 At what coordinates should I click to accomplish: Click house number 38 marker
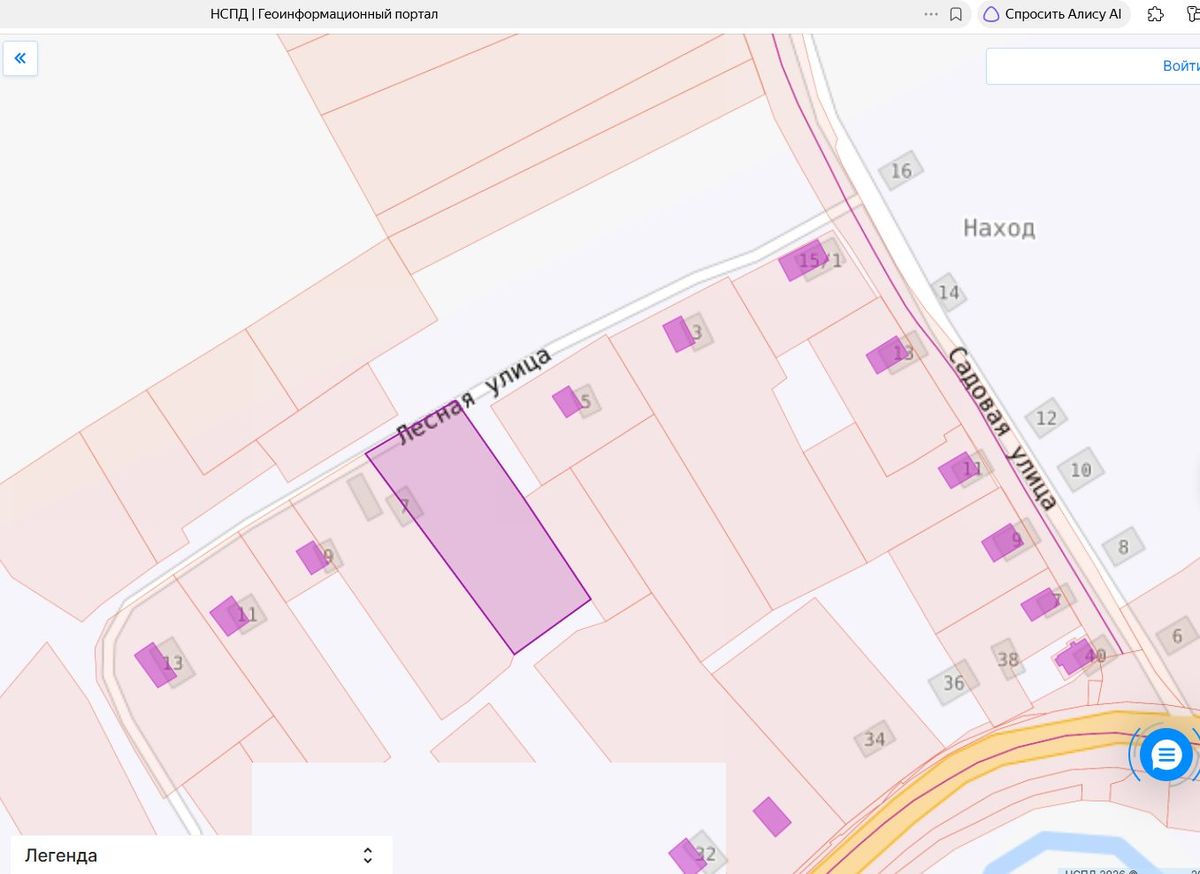[1007, 659]
